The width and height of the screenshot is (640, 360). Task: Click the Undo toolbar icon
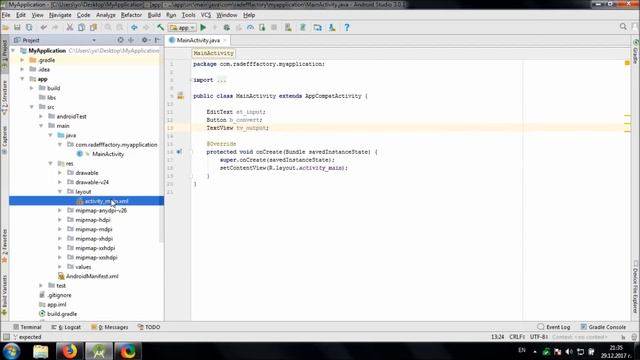(x=43, y=27)
